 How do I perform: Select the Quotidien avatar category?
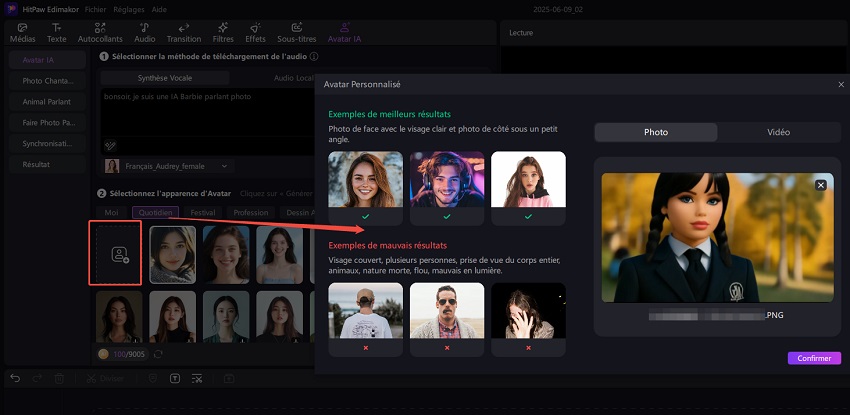click(156, 212)
